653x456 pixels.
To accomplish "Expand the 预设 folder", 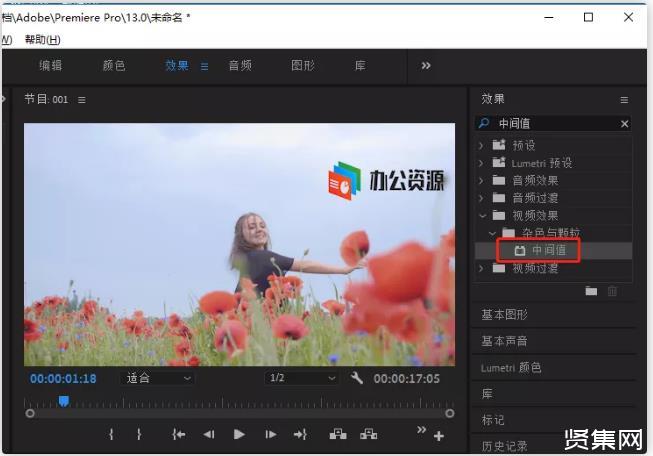I will click(481, 145).
